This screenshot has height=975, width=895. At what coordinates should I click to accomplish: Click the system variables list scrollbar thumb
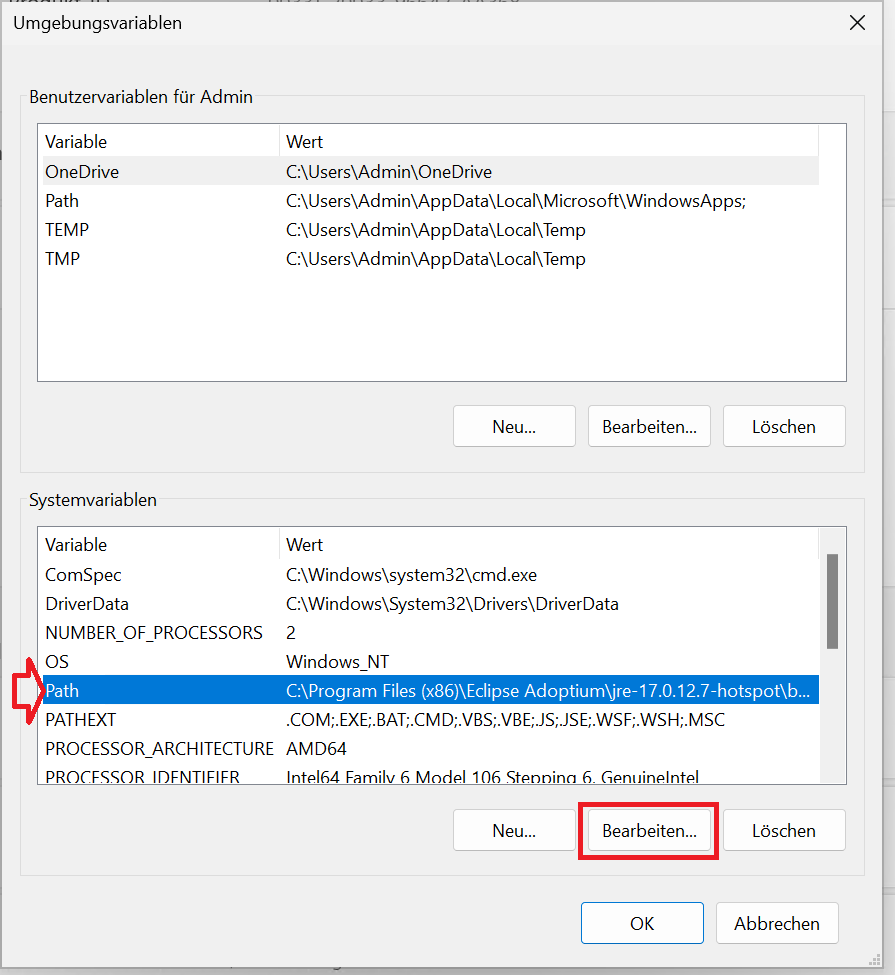pos(832,601)
